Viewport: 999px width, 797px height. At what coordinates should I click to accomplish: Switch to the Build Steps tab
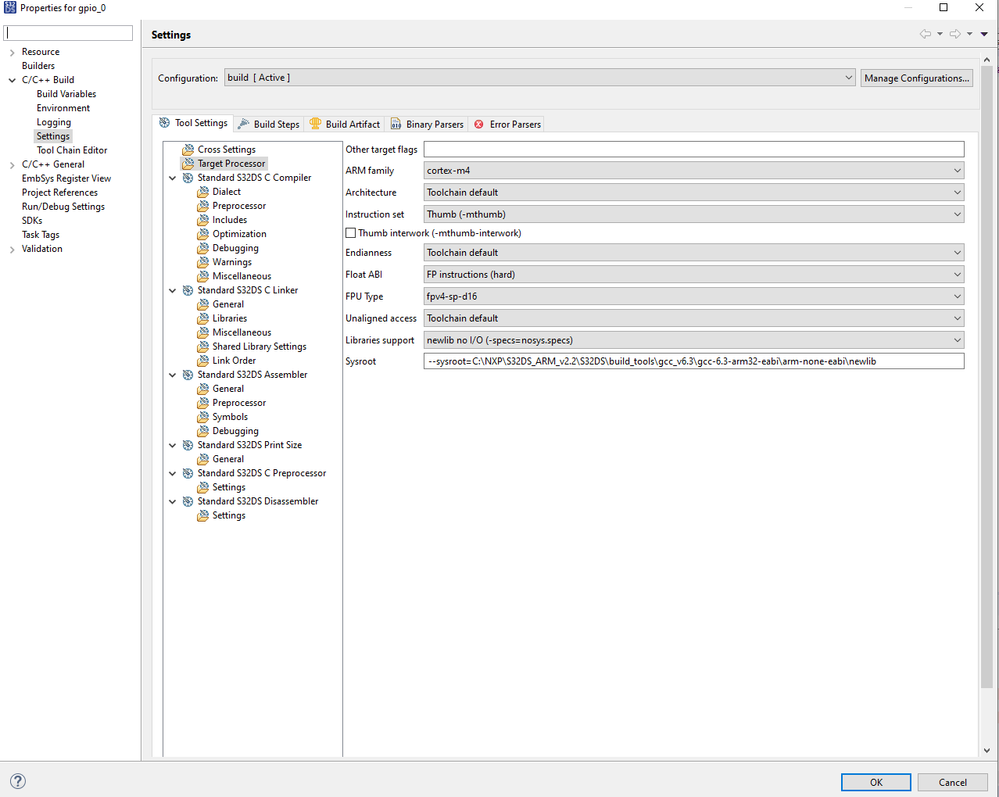269,124
